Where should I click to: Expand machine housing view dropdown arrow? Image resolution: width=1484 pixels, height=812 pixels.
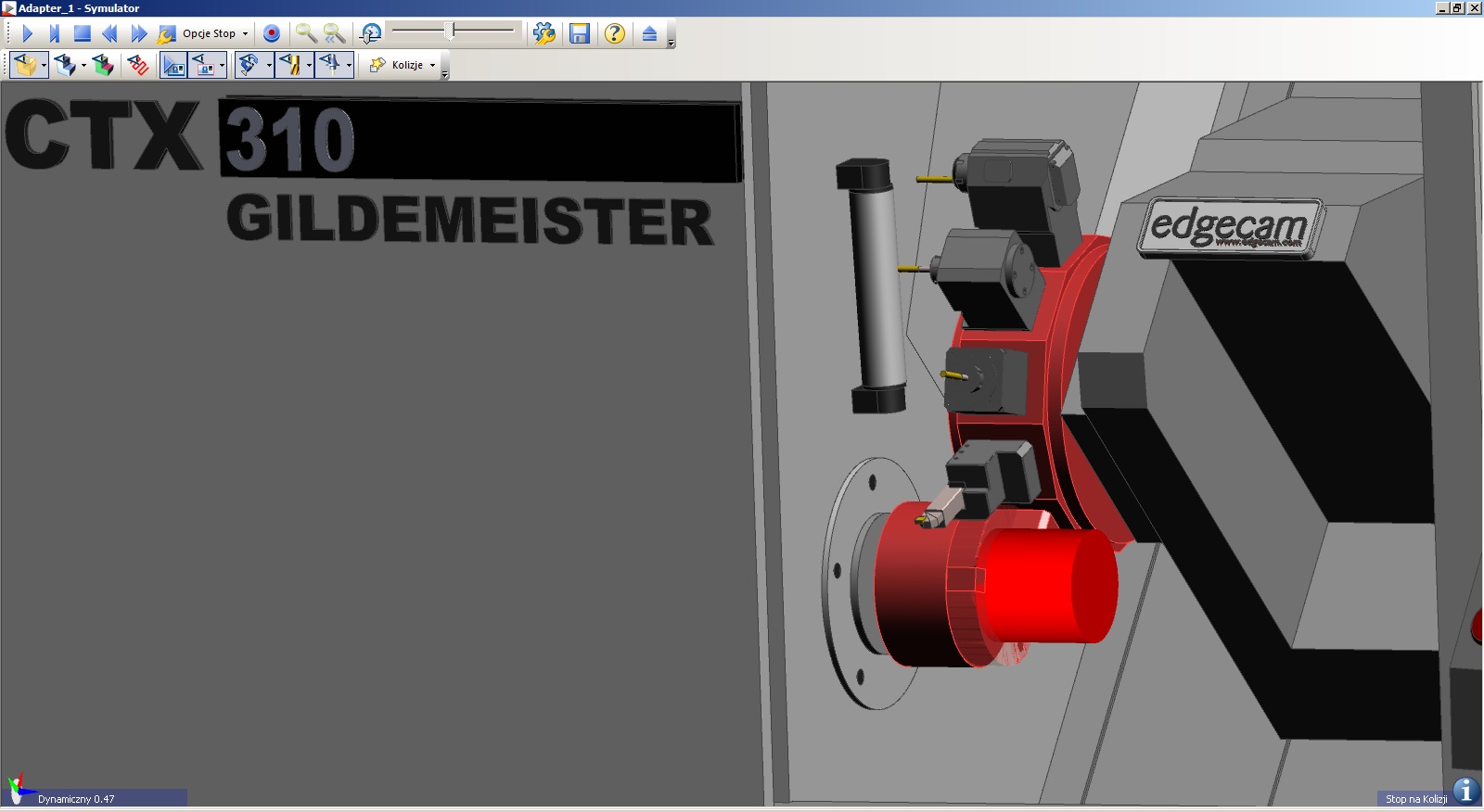tap(222, 66)
